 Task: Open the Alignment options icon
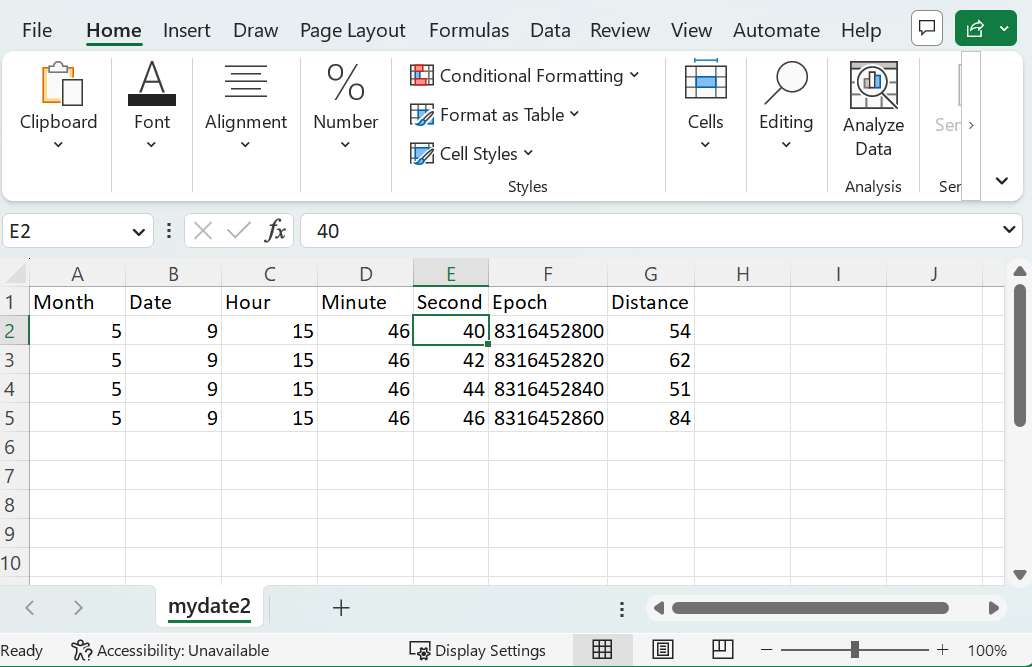point(246,84)
